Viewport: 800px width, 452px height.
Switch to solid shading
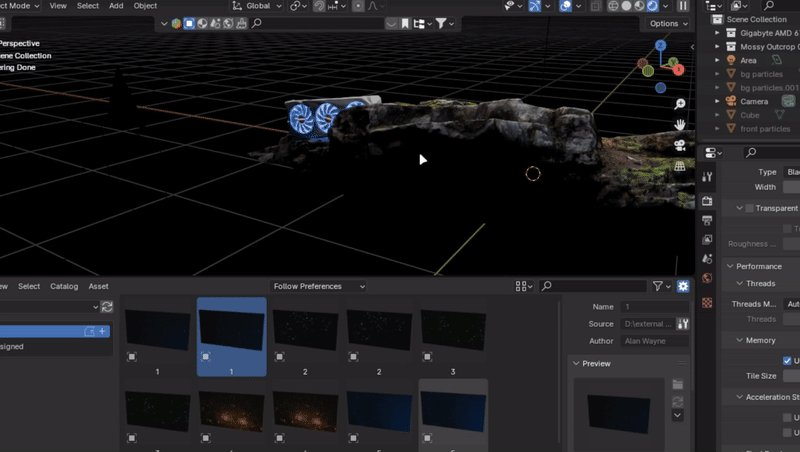pos(627,6)
